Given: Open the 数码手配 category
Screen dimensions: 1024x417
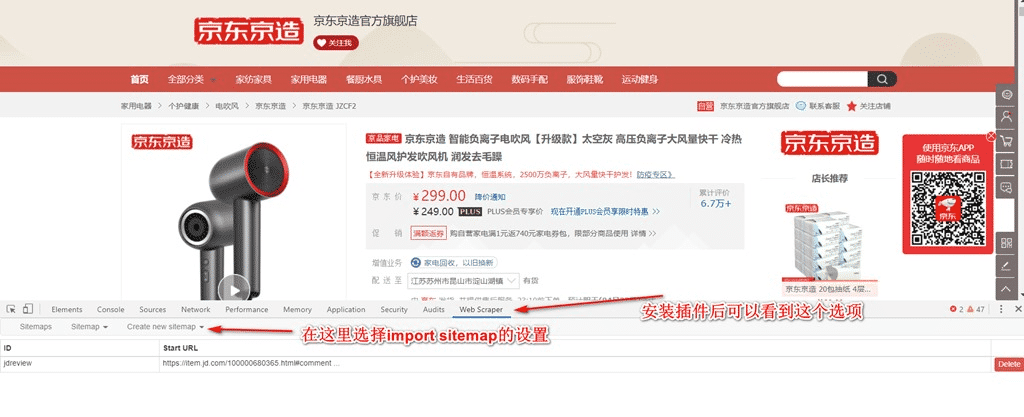Looking at the screenshot, I should [530, 80].
